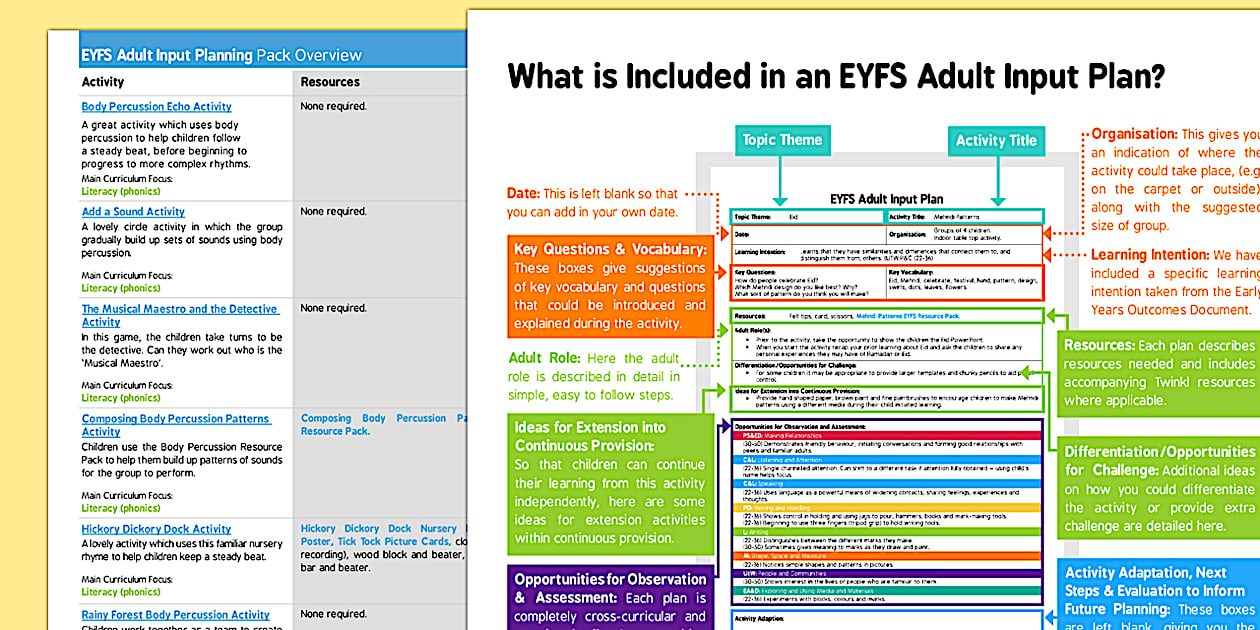Click The Musical Maestro and the Detective link
This screenshot has width=1260, height=630.
[x=180, y=310]
